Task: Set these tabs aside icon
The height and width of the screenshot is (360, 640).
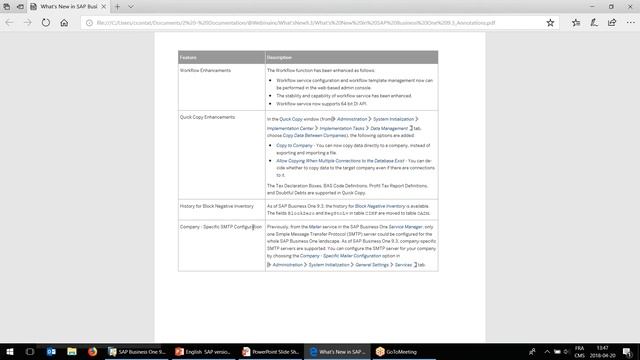Action: click(x=20, y=7)
